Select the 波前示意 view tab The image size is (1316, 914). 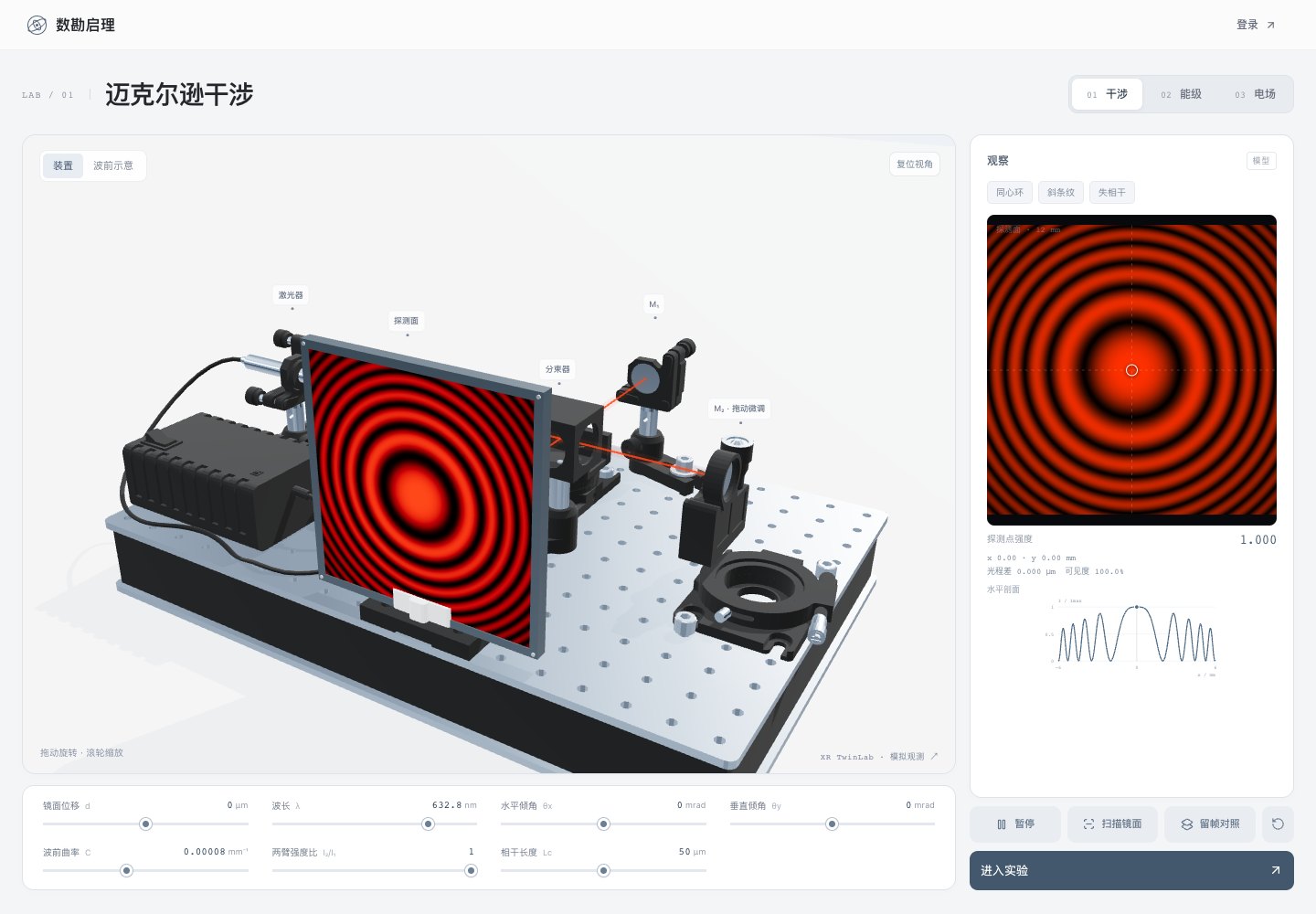pyautogui.click(x=113, y=165)
